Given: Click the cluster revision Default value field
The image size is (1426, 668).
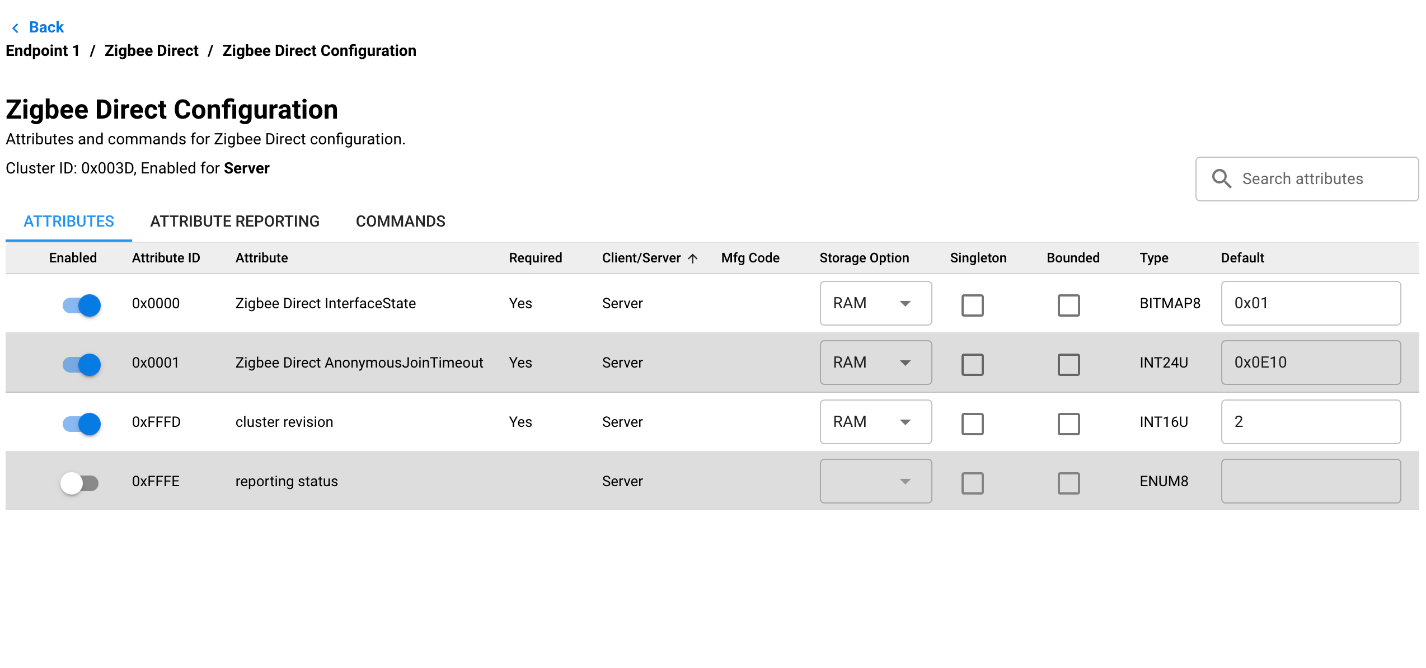Looking at the screenshot, I should click(1310, 422).
